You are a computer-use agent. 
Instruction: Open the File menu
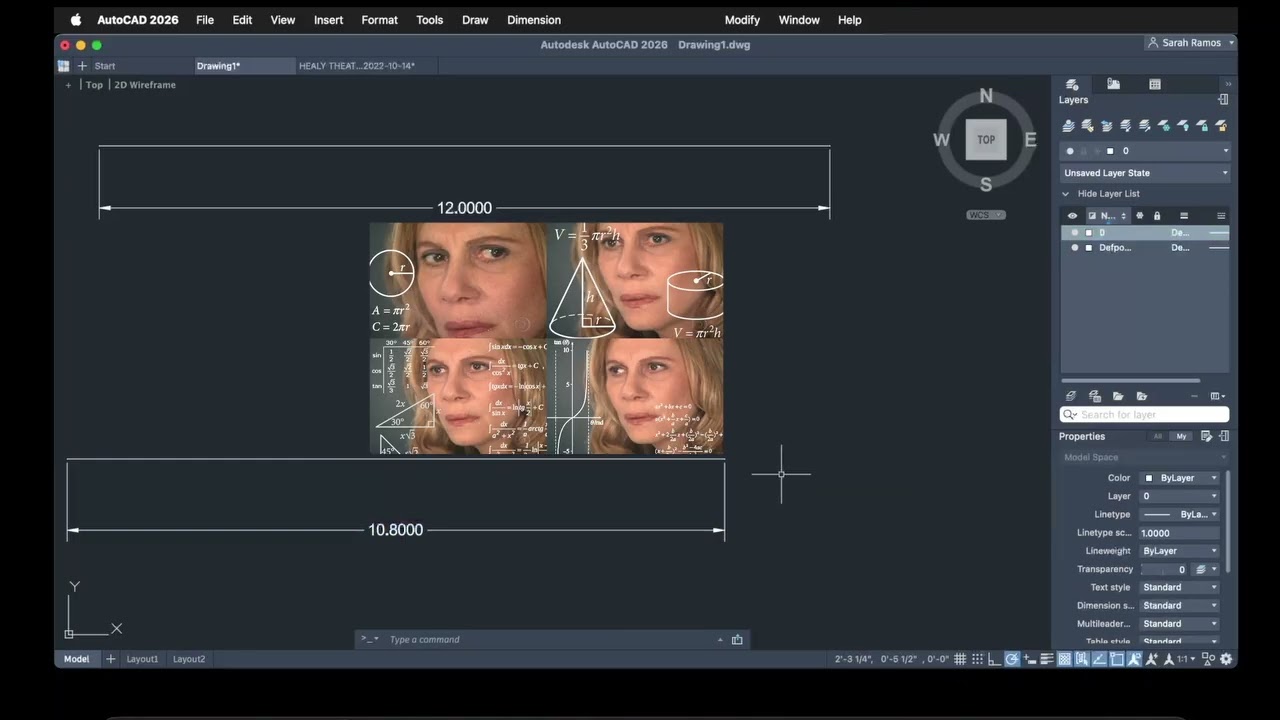[205, 20]
